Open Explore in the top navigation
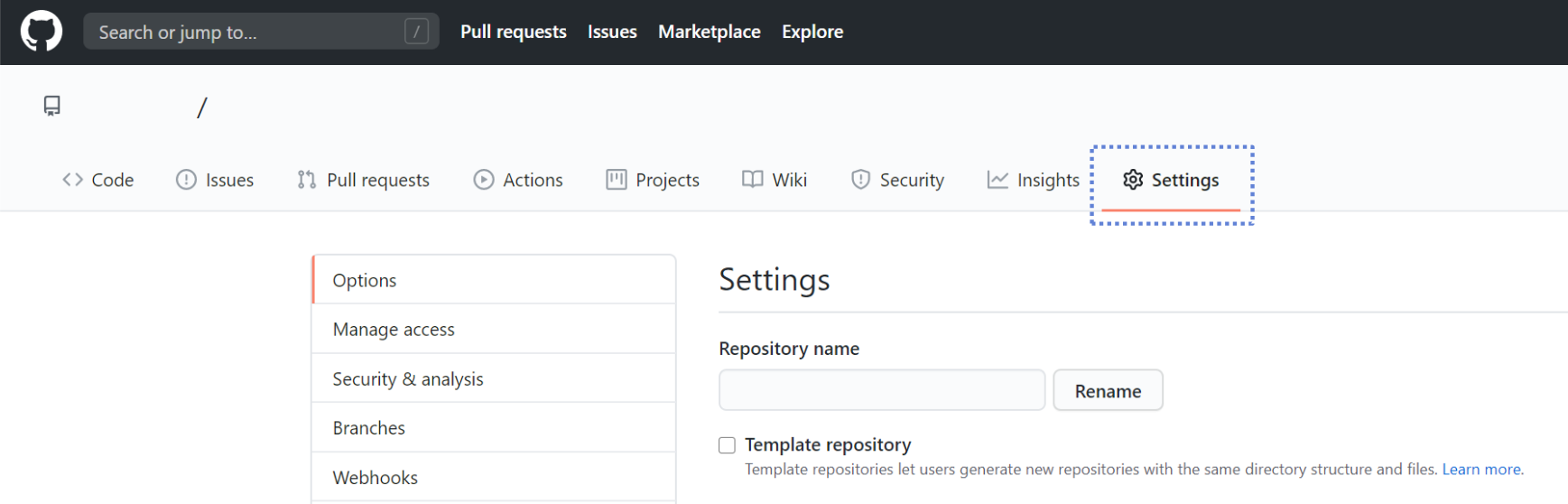This screenshot has height=504, width=1568. click(x=812, y=32)
